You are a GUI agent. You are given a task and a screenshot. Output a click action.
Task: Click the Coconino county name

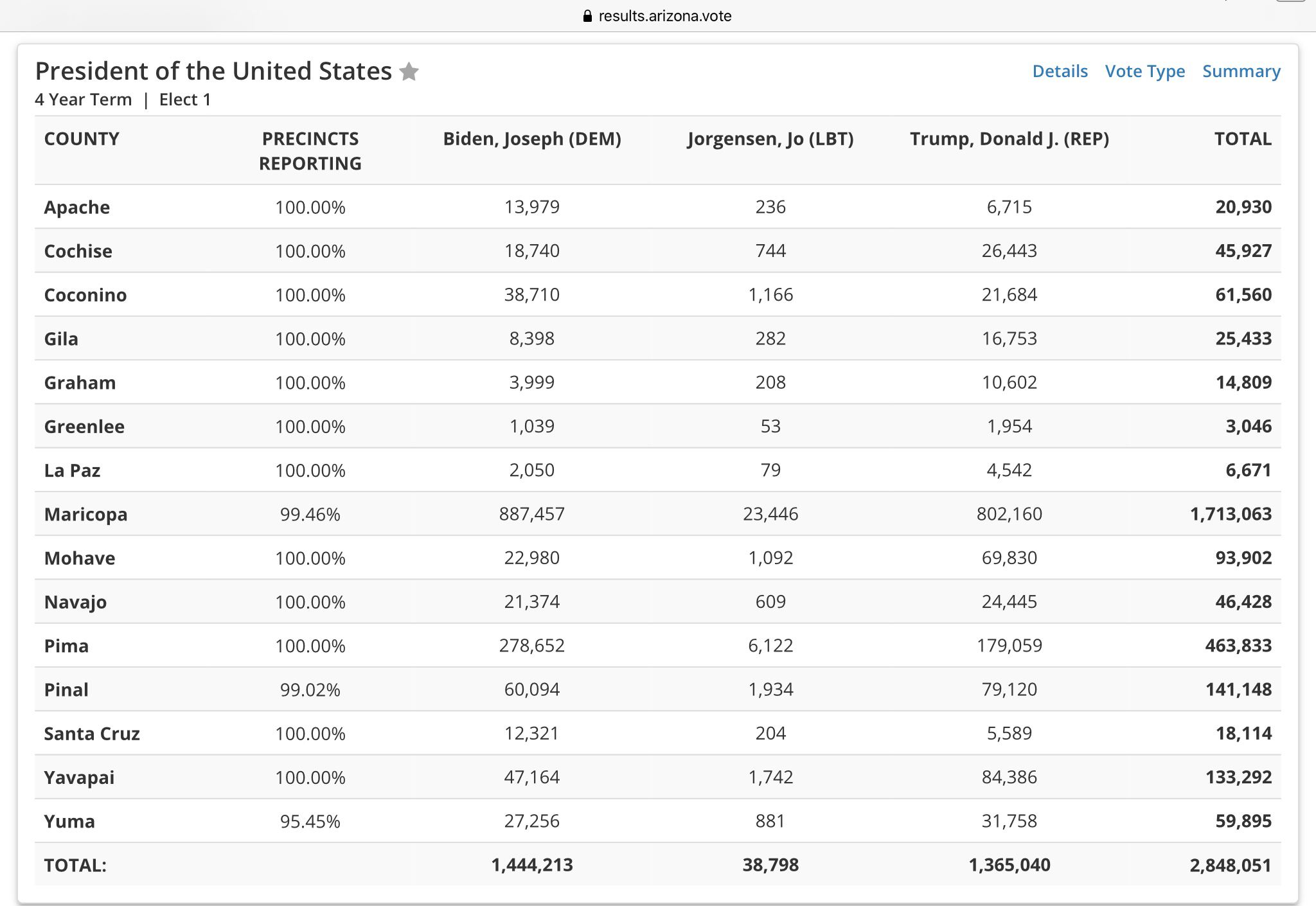(85, 295)
